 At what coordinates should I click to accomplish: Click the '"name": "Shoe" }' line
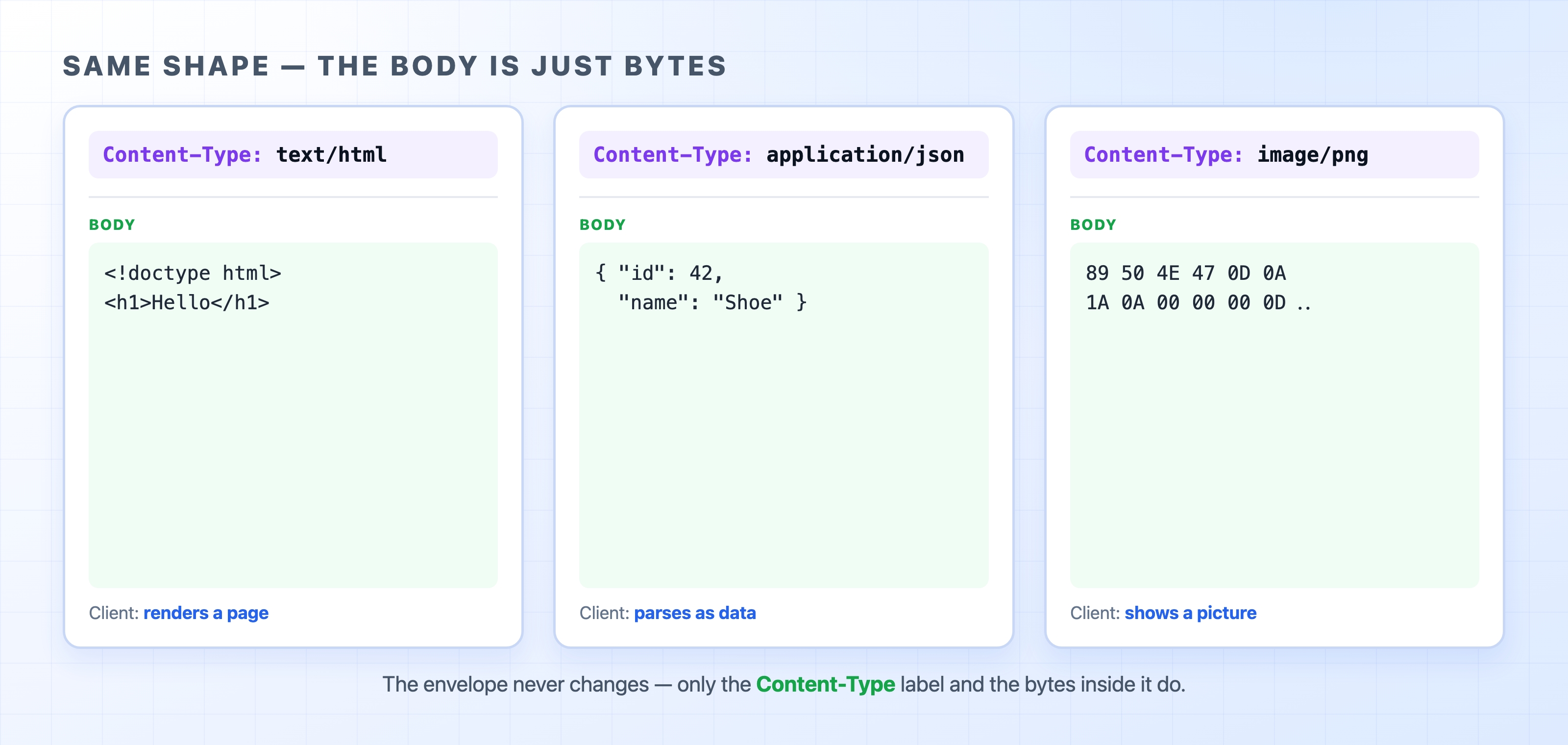[x=713, y=302]
